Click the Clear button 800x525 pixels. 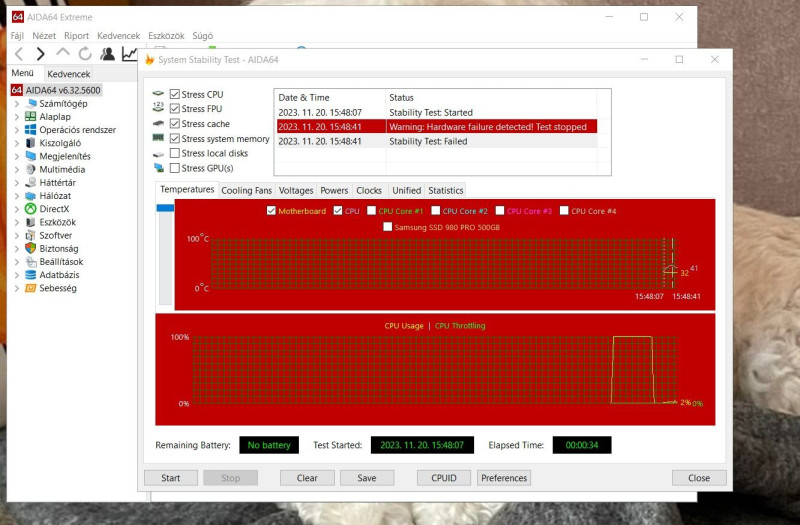point(307,478)
